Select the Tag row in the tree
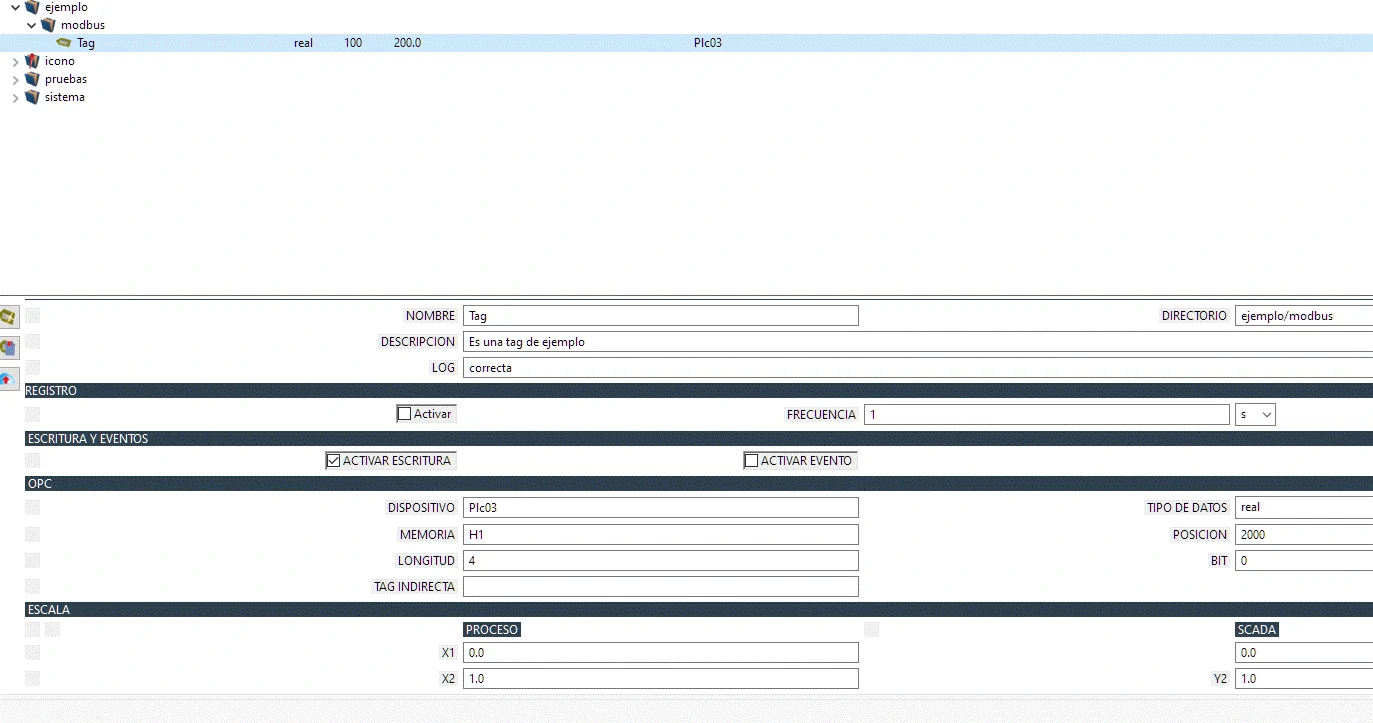 coord(86,43)
